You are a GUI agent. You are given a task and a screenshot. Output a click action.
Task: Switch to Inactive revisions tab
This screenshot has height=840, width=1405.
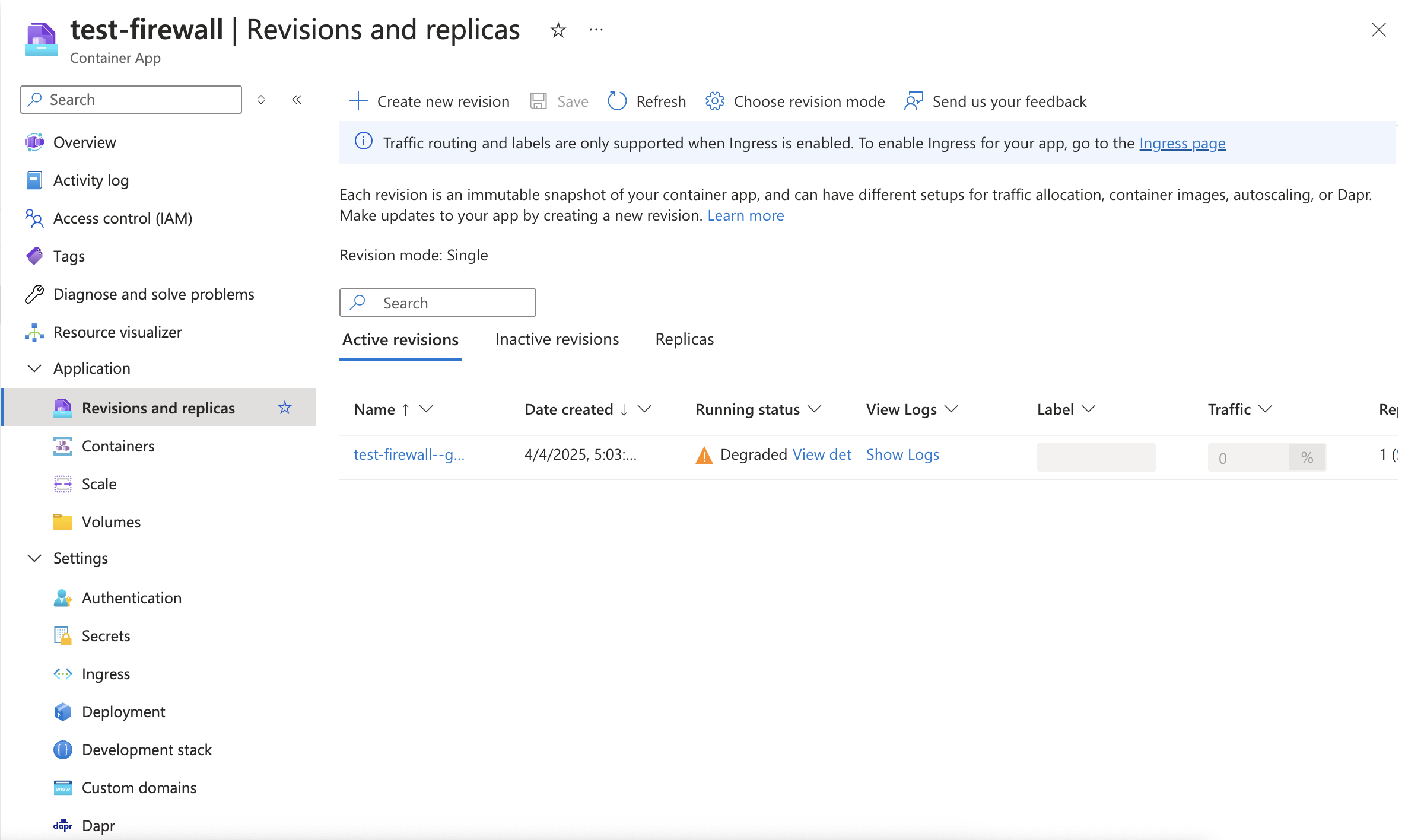click(557, 339)
